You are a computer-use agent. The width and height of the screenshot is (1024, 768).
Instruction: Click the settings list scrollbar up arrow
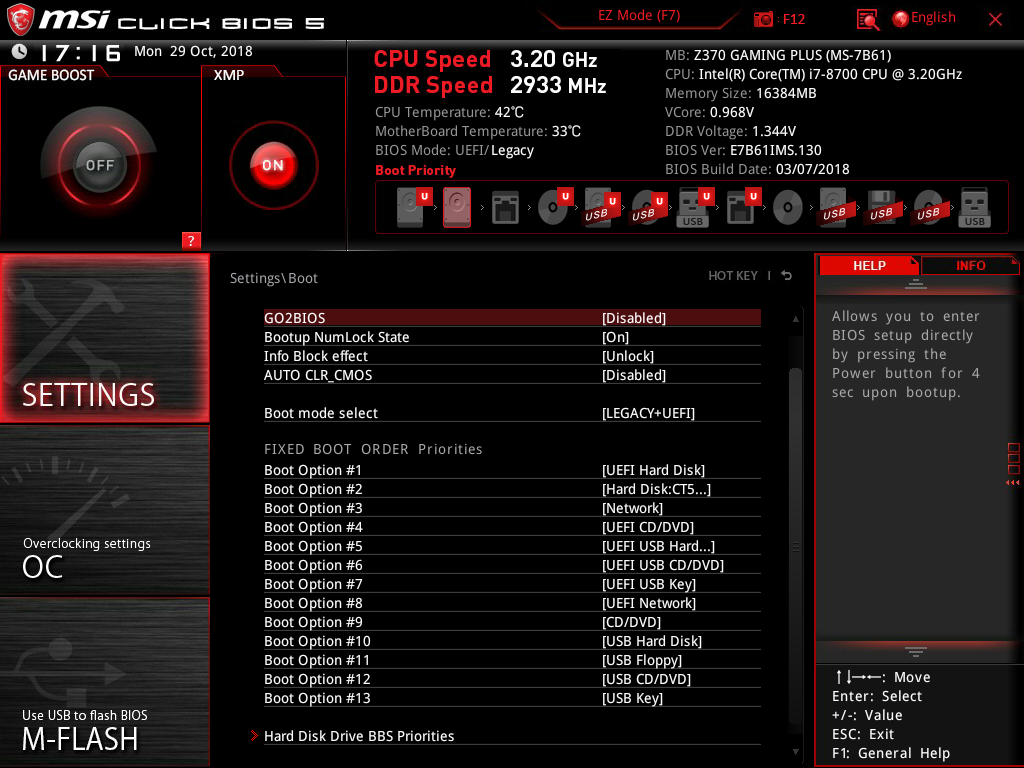(x=795, y=318)
